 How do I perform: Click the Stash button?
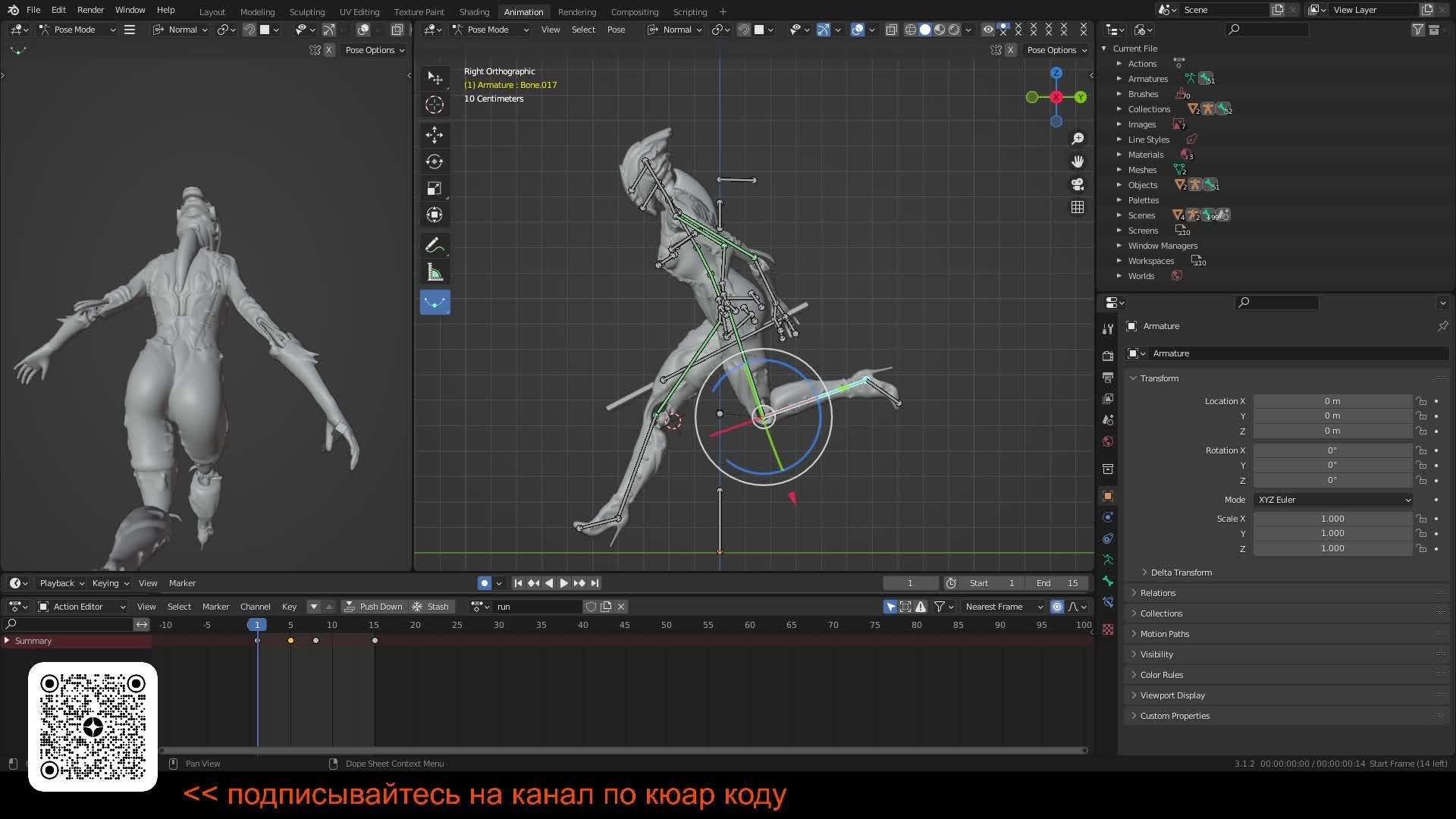coord(431,607)
